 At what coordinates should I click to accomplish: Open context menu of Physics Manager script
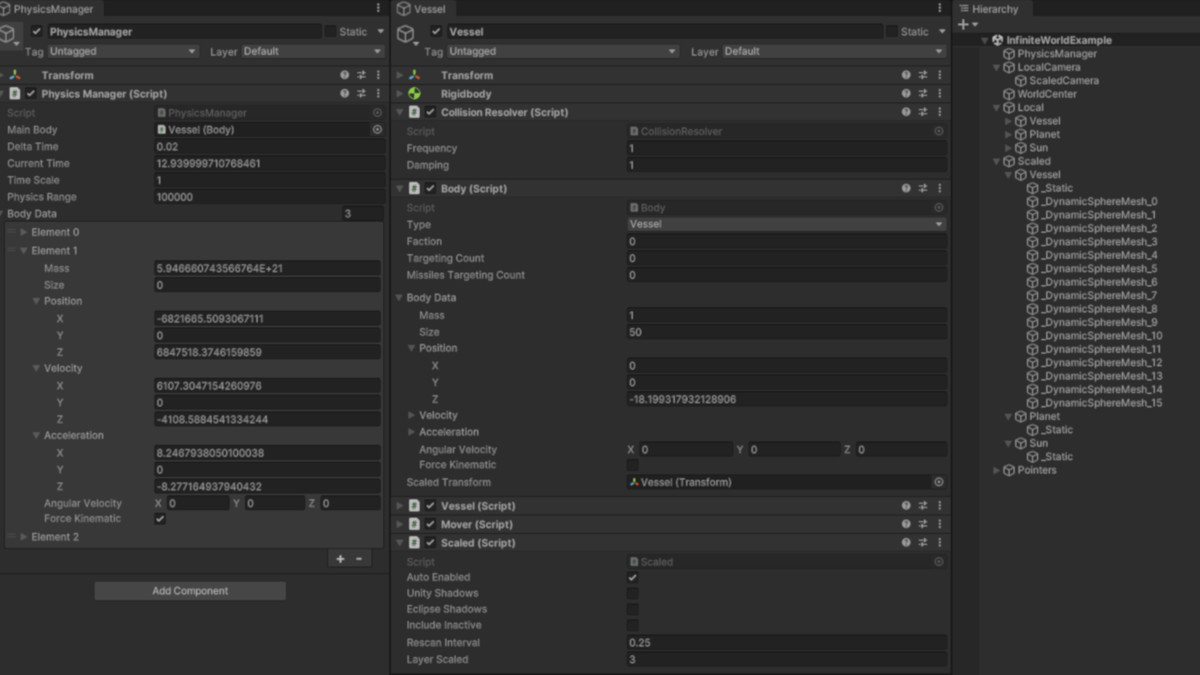378,93
